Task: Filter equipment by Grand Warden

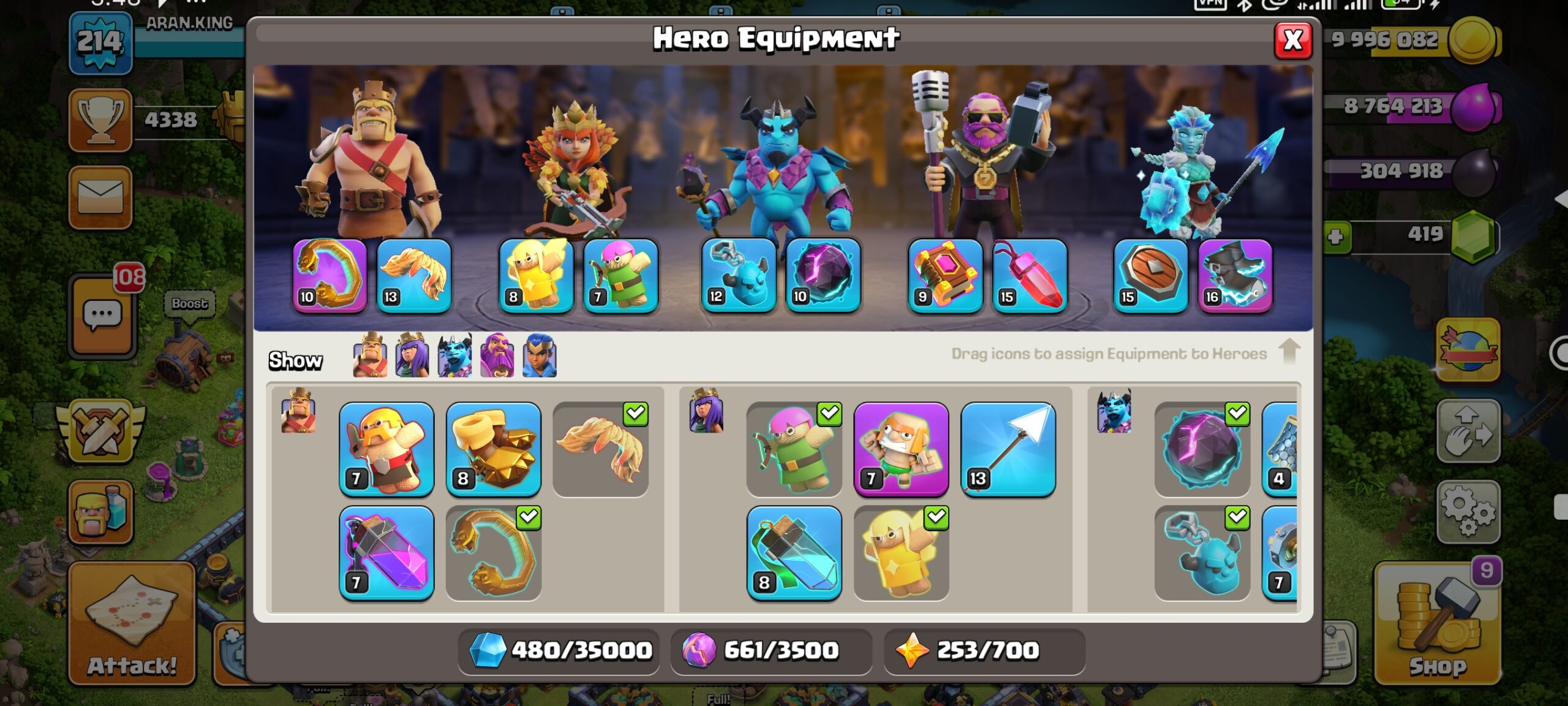Action: 497,355
